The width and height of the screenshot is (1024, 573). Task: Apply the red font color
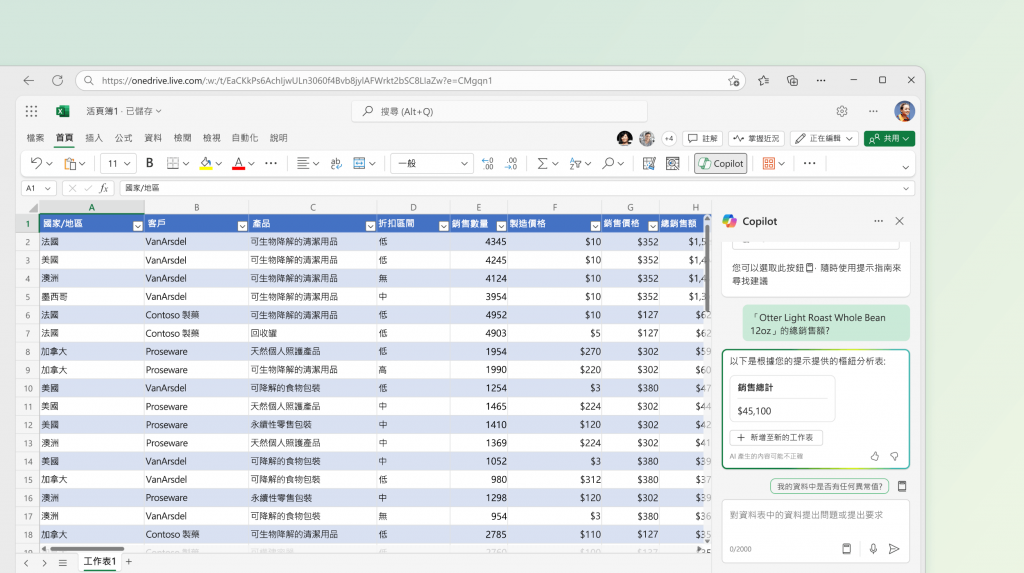pyautogui.click(x=238, y=163)
